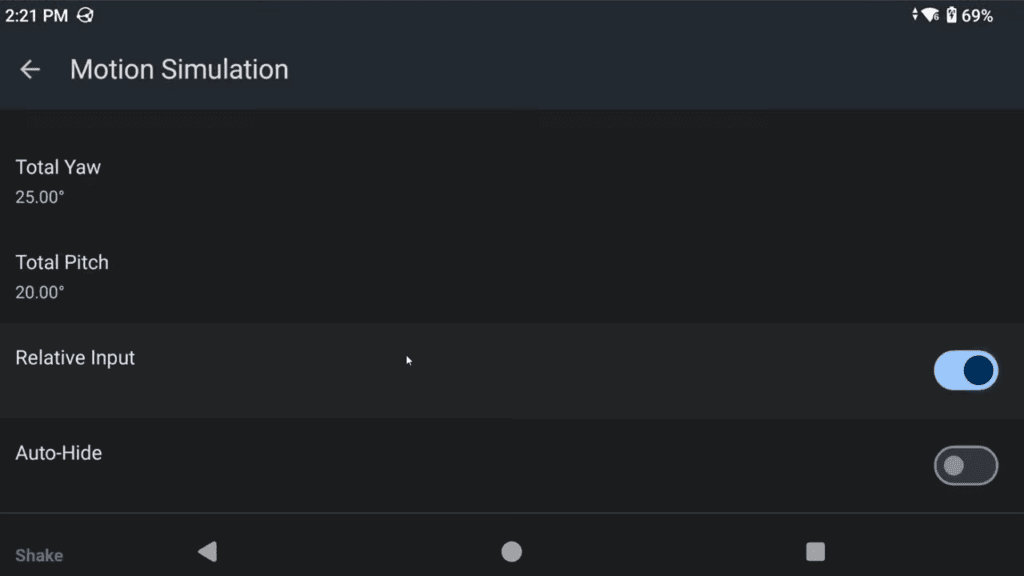Edit the 20.00° pitch value
Screen dimensions: 1024x576
[x=40, y=293]
